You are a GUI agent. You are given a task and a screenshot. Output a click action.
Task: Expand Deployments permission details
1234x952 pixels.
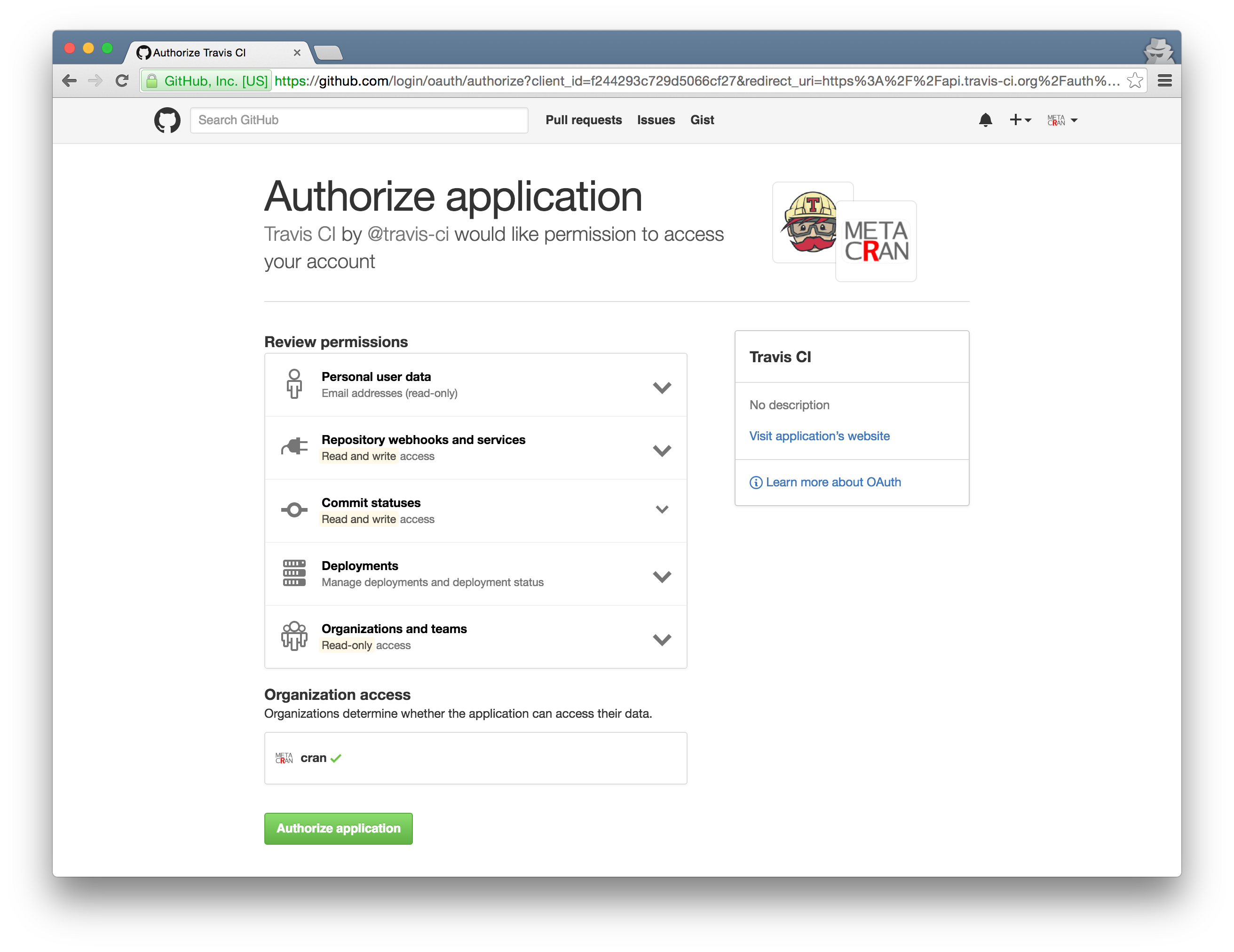(x=662, y=576)
